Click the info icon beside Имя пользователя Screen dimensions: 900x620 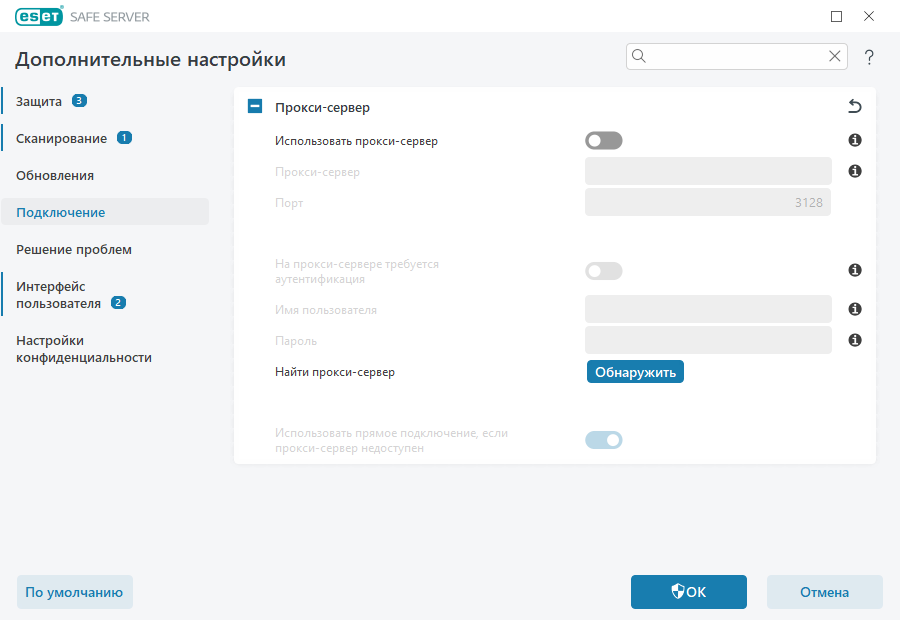[854, 310]
